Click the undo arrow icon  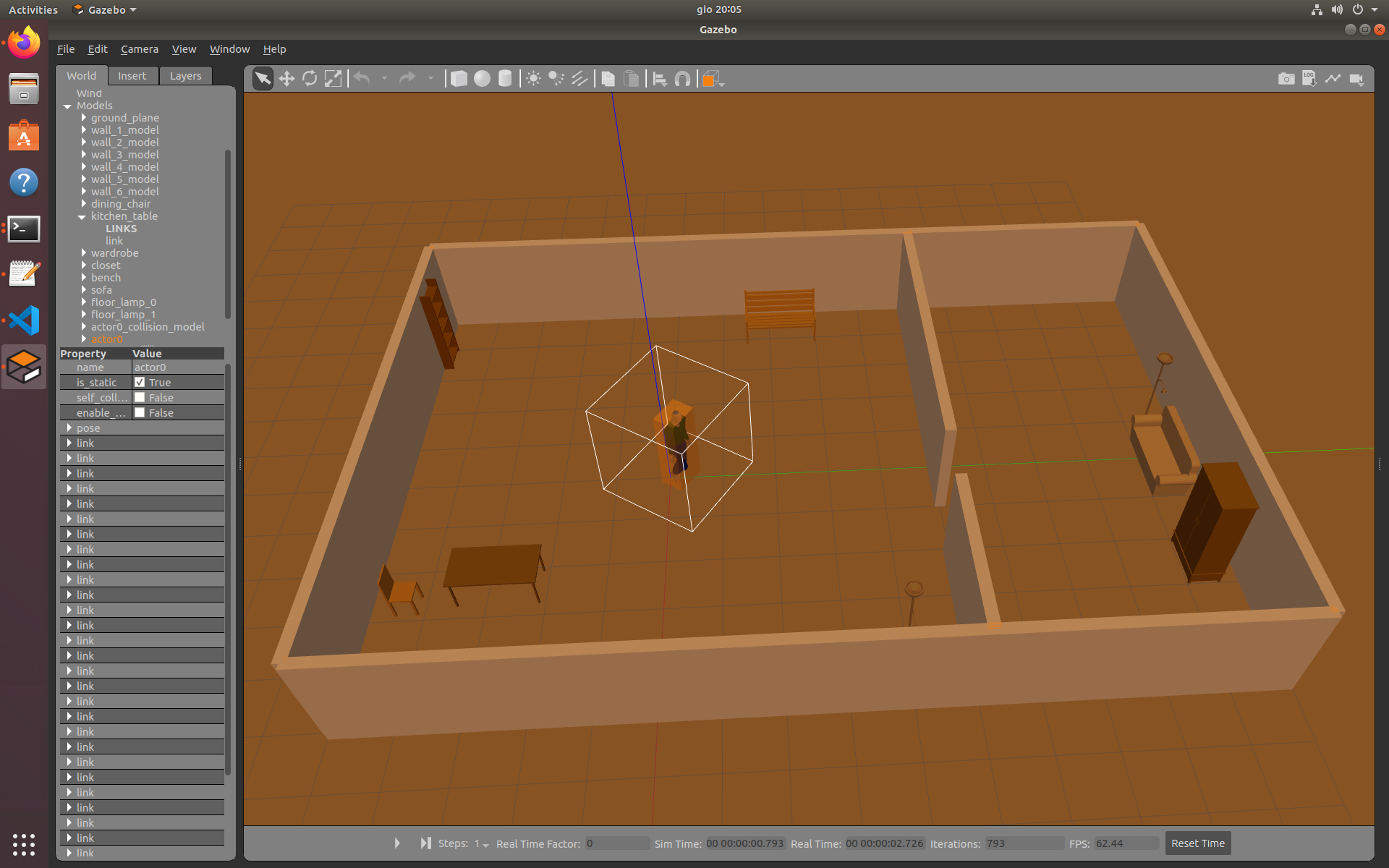tap(362, 78)
